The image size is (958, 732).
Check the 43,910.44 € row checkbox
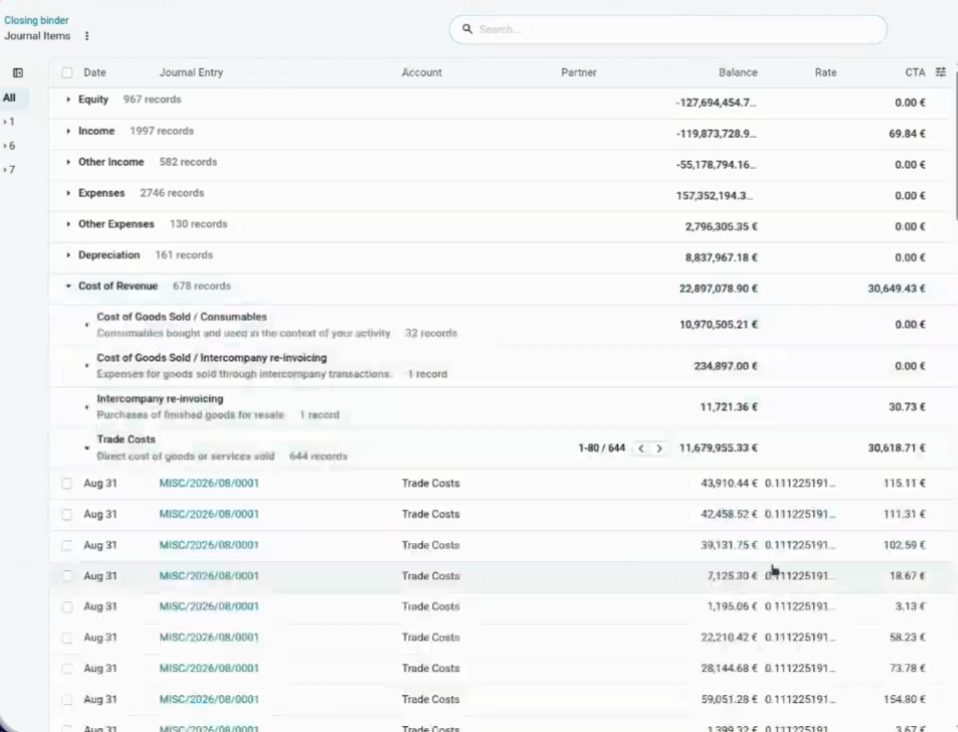tap(67, 483)
